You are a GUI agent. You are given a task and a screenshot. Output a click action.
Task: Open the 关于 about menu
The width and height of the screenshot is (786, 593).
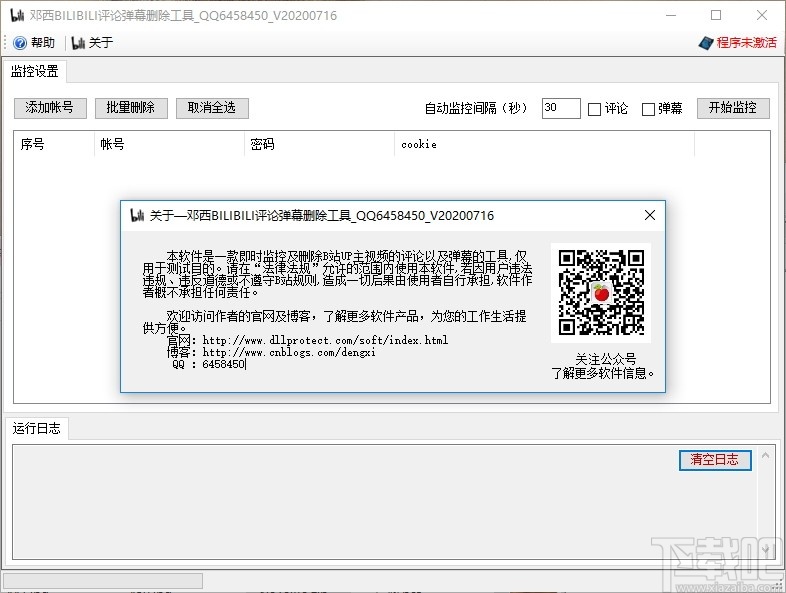click(x=93, y=43)
